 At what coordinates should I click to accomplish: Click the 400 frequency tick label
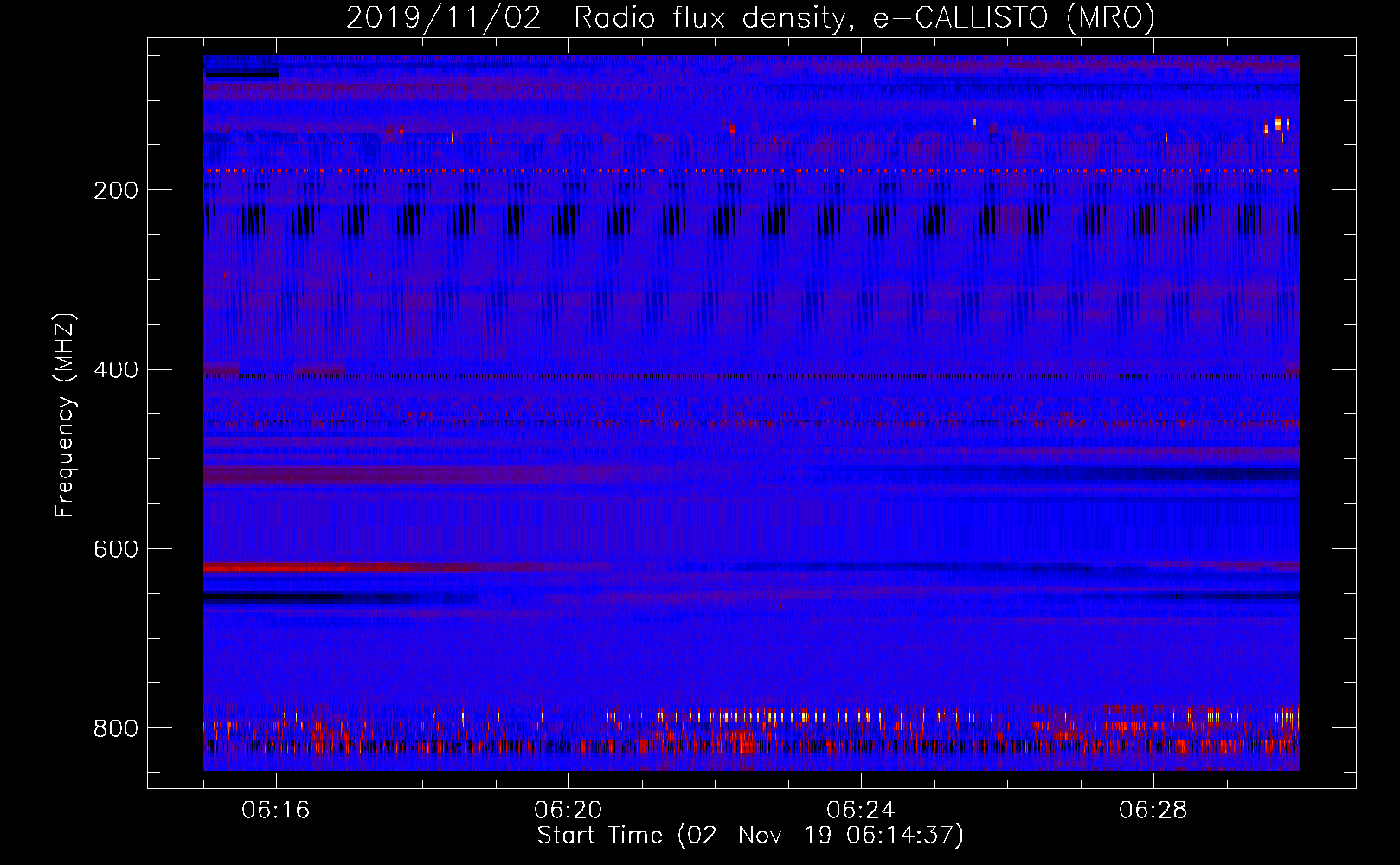click(x=116, y=370)
